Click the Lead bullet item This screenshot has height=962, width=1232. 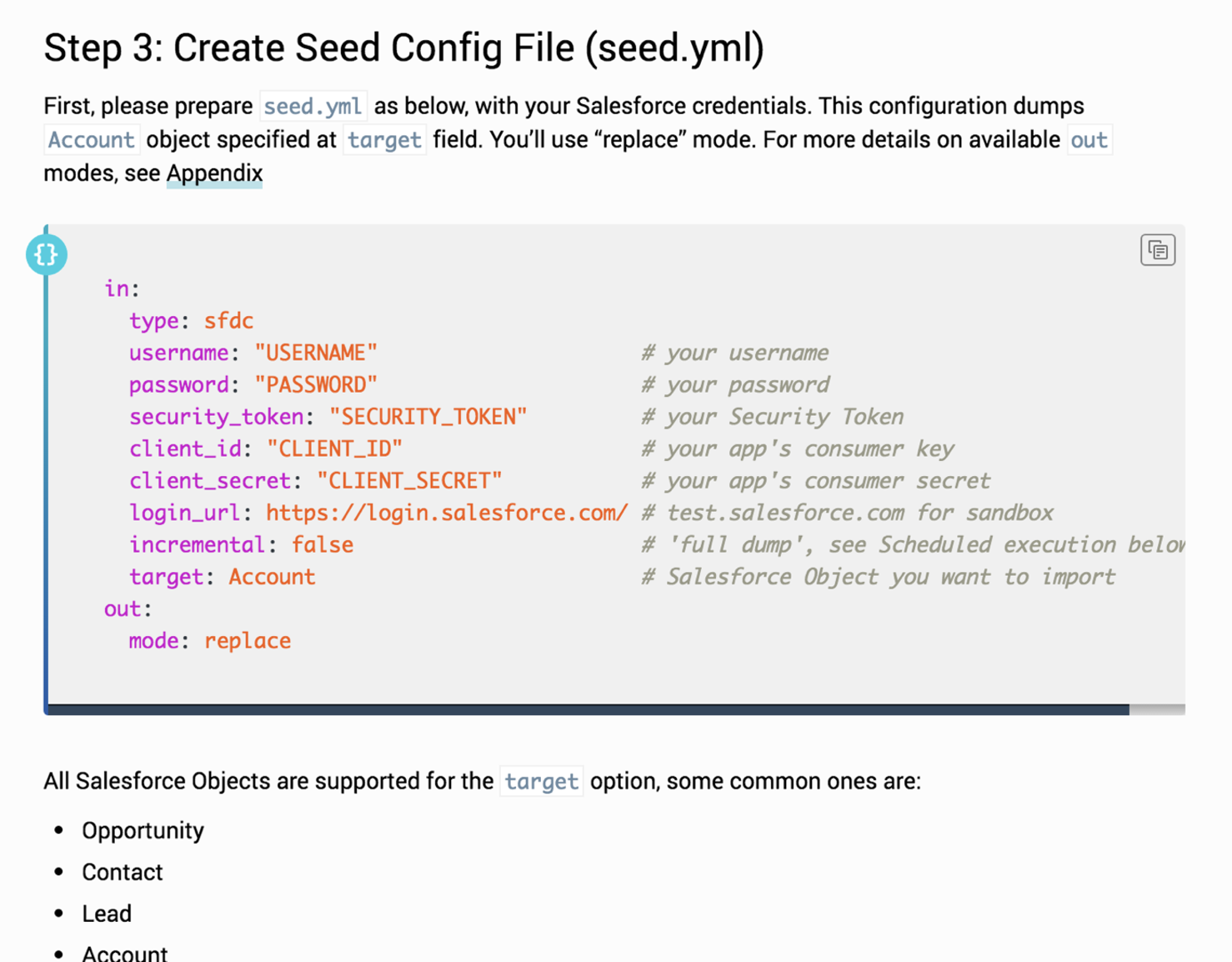point(107,914)
